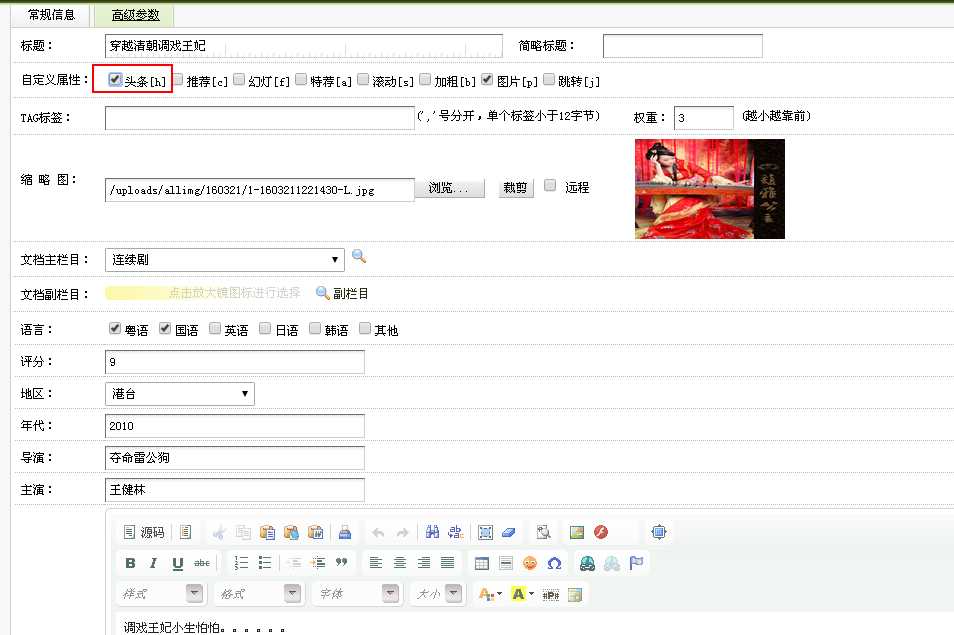
Task: Check the 滚动[s] attribute checkbox
Action: [x=363, y=79]
